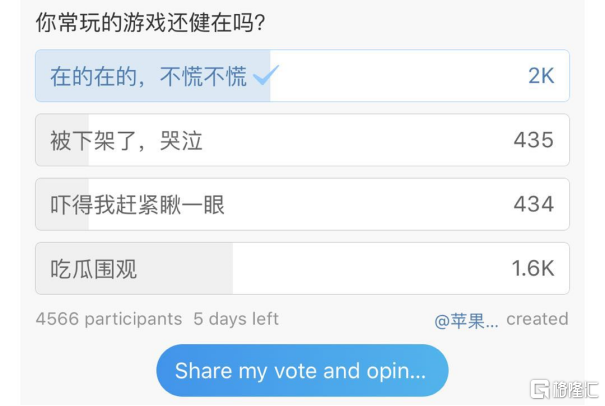Click the 2K vote count
The image size is (605, 406).
[541, 76]
